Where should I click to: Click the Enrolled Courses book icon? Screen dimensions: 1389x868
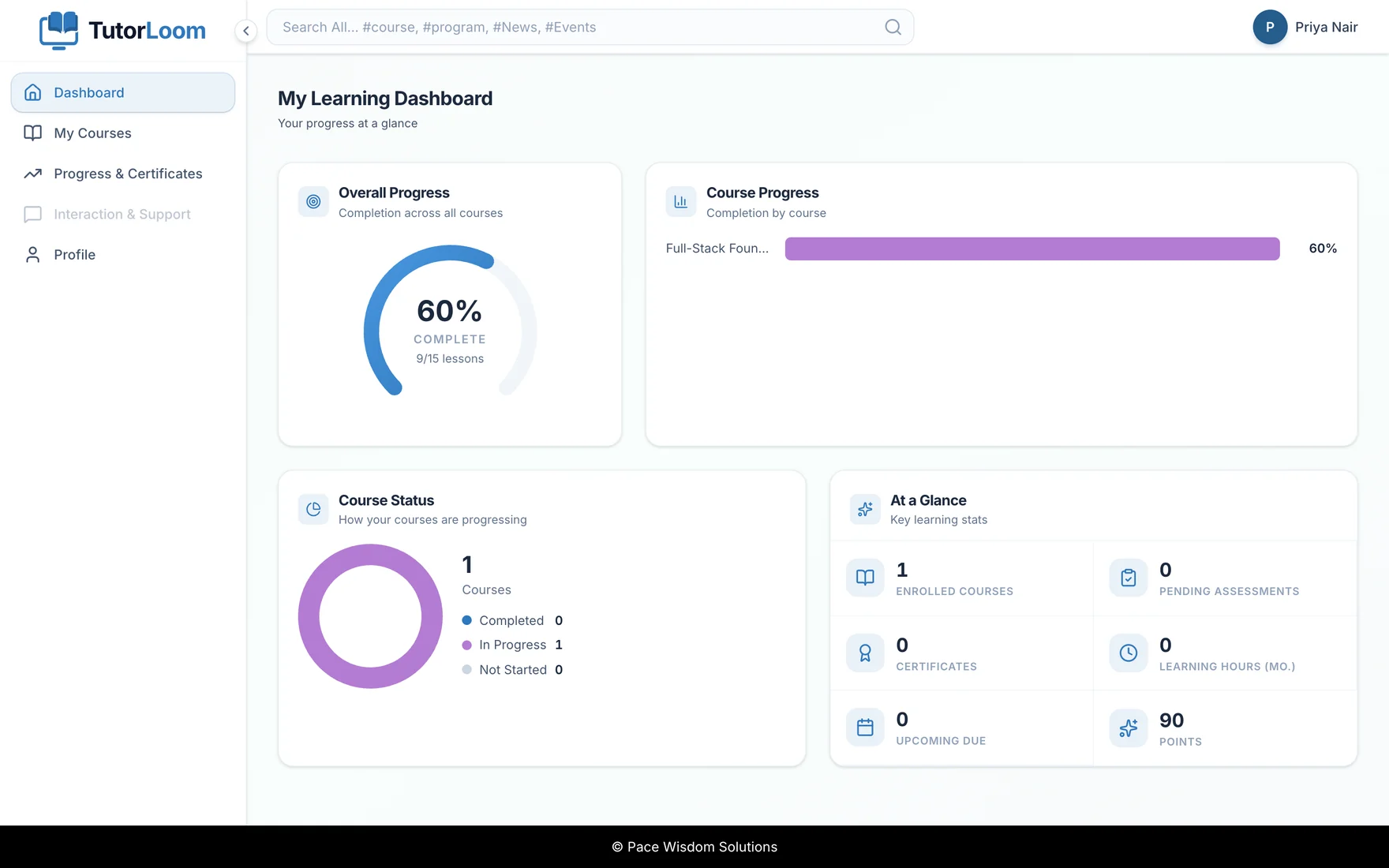[865, 578]
